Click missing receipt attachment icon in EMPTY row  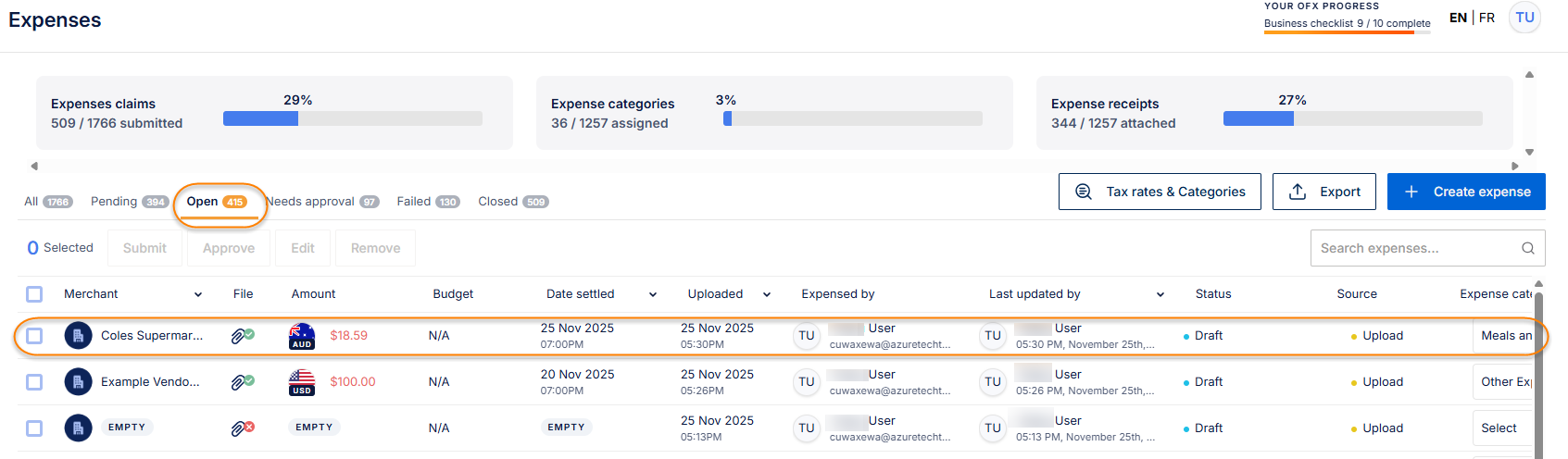(x=242, y=428)
